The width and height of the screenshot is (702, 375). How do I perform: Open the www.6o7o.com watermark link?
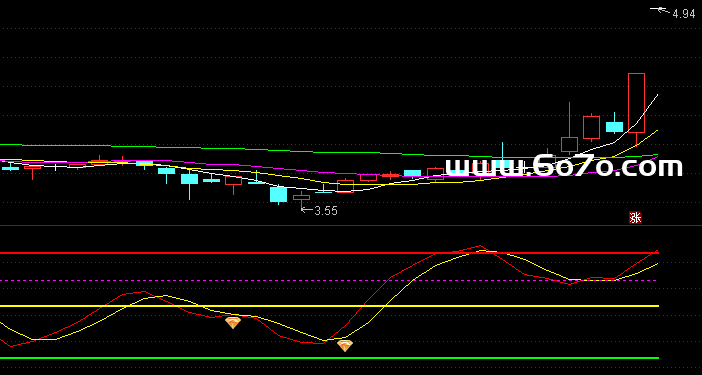point(563,166)
